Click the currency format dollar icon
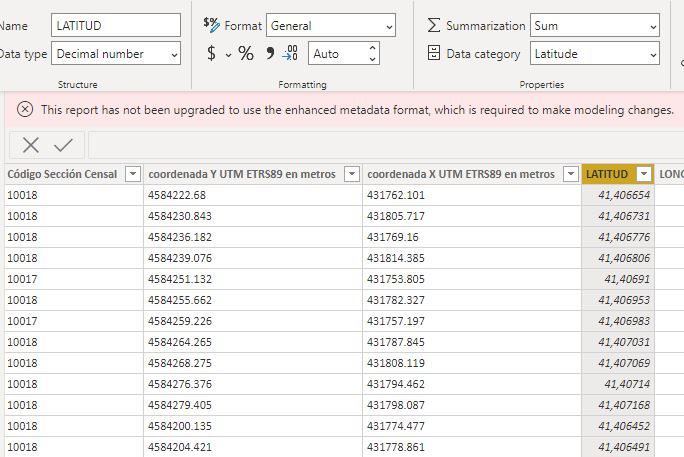 [x=211, y=54]
